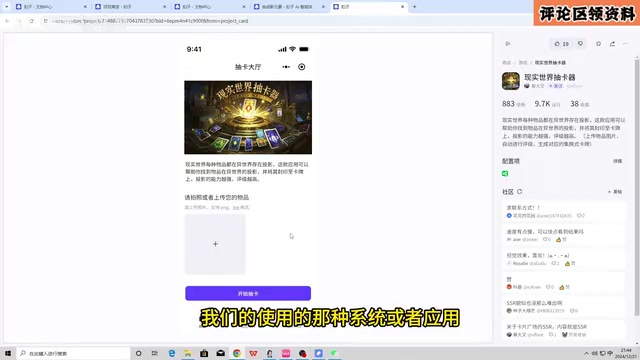Click the side panel vertical scrollbar
The image size is (640, 360).
click(636, 188)
